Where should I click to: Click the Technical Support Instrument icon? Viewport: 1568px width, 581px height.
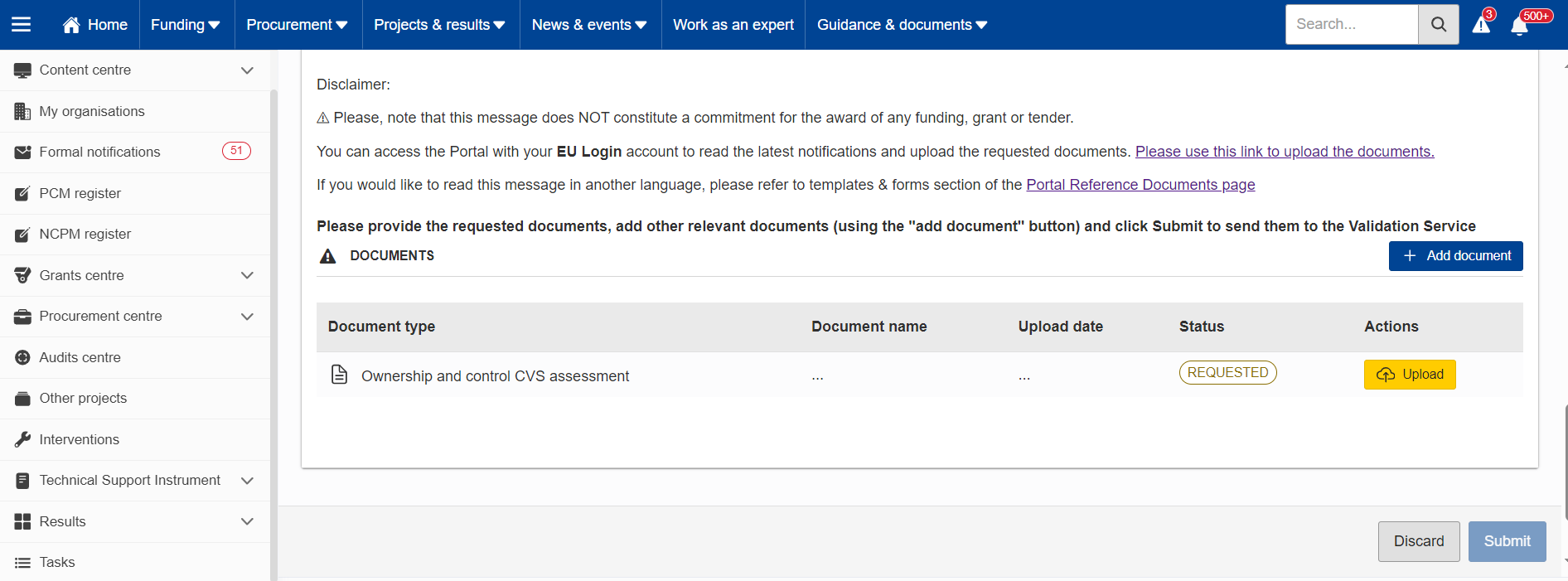pyautogui.click(x=22, y=481)
